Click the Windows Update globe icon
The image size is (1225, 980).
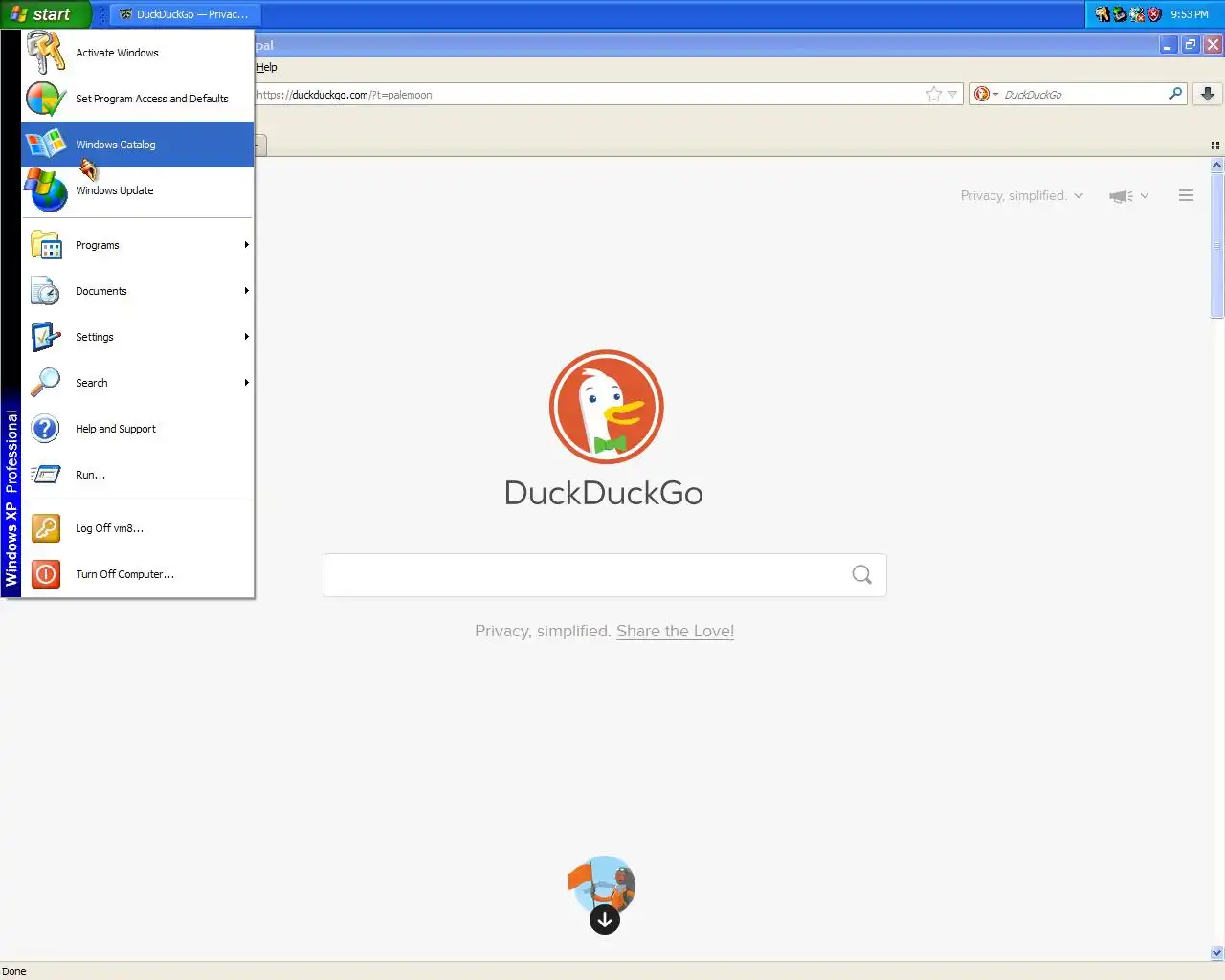[x=46, y=190]
